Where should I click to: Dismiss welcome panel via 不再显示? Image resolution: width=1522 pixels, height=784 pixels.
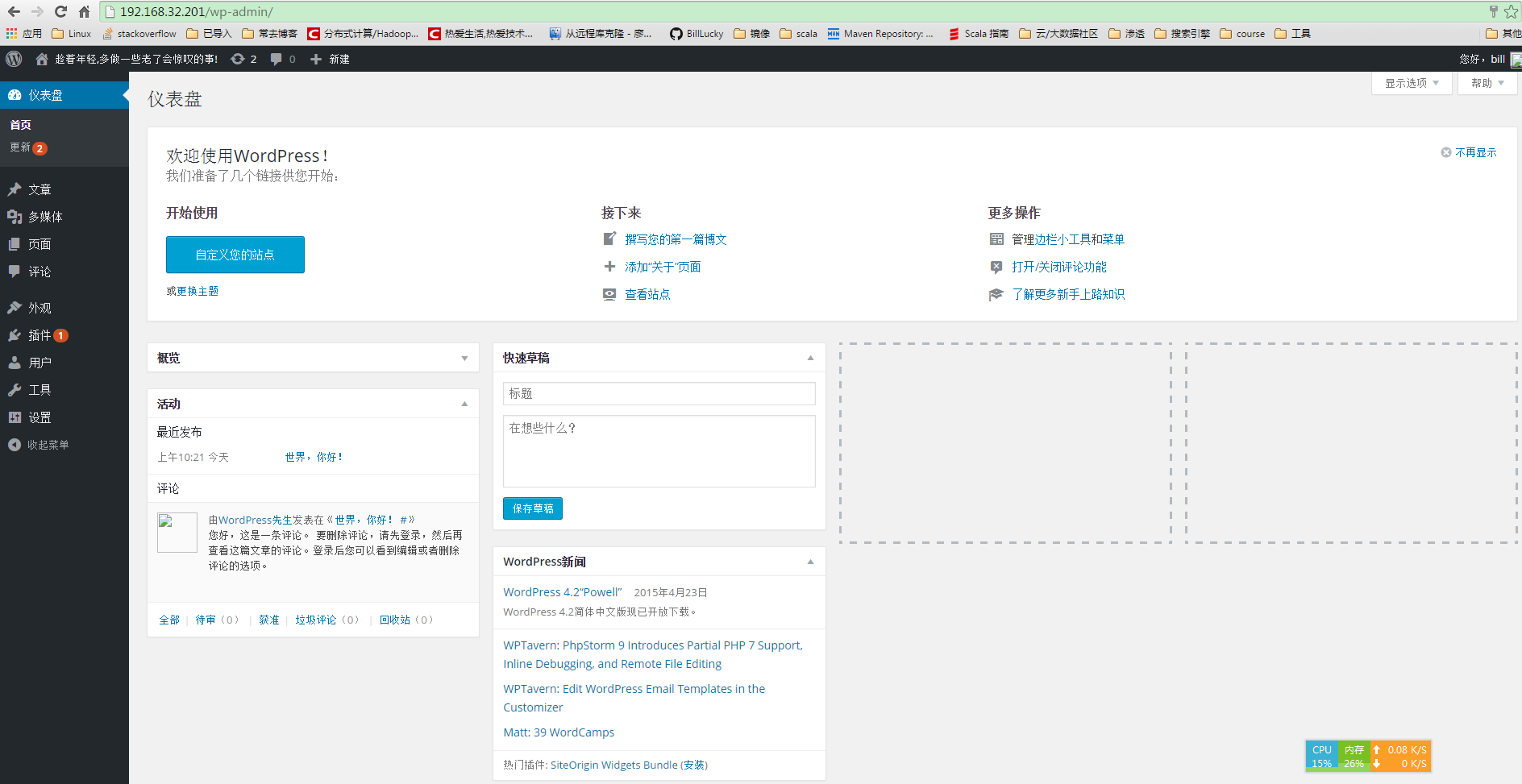click(x=1469, y=152)
